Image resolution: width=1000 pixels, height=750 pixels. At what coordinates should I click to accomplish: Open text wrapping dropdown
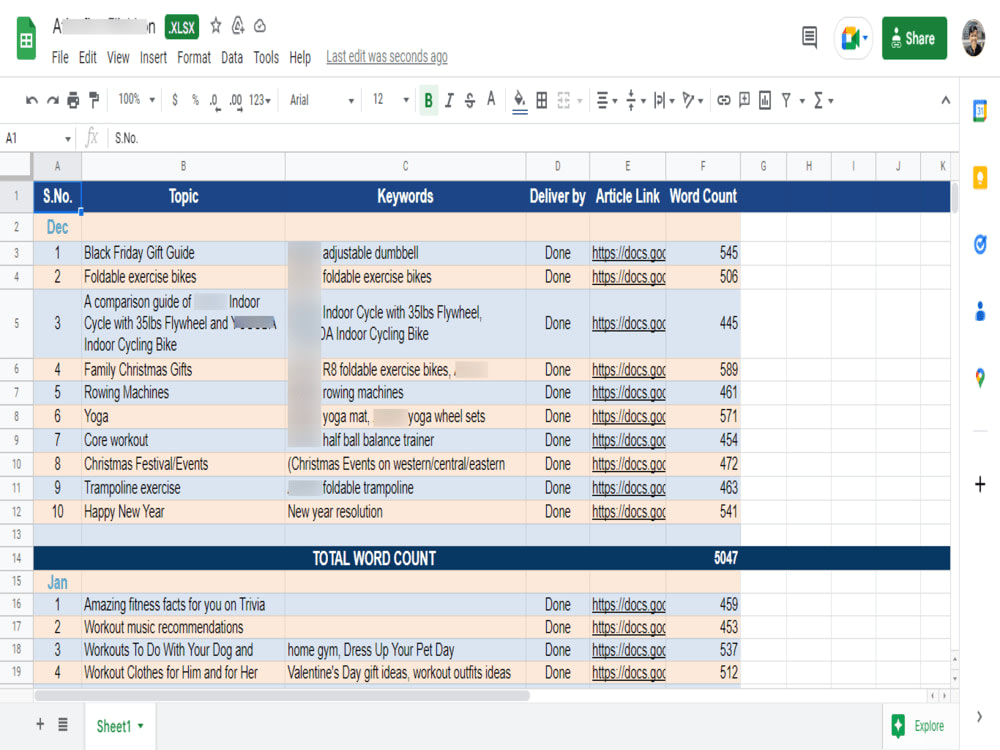664,100
